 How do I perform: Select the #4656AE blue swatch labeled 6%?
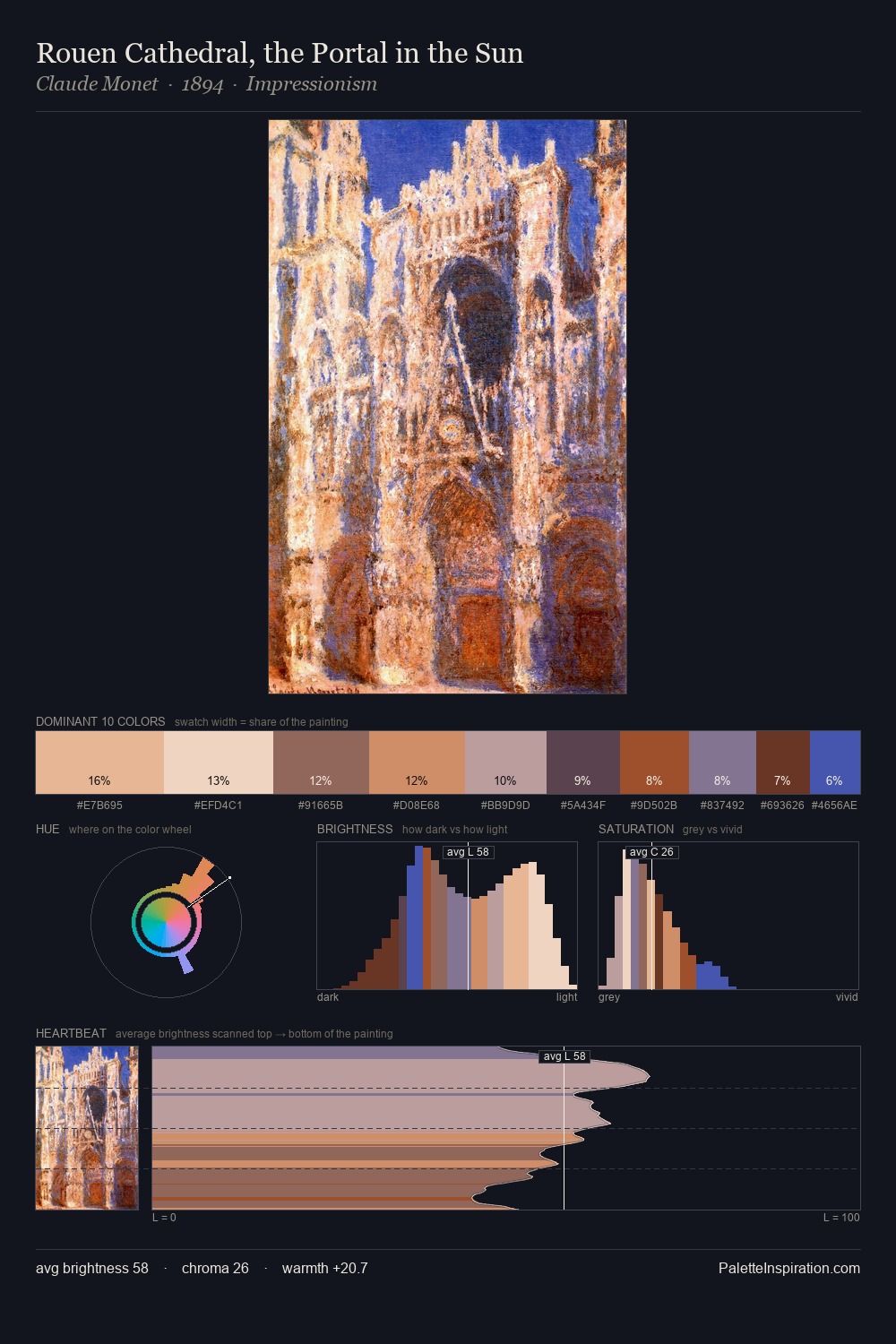(x=835, y=762)
